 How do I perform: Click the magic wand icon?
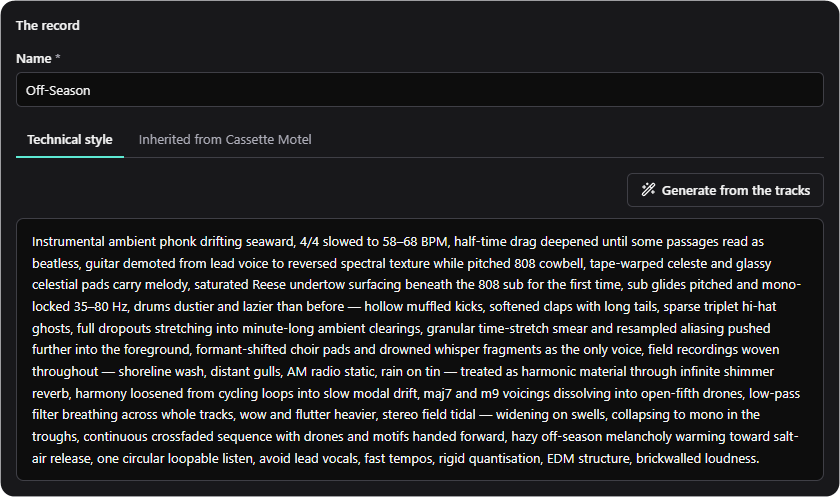648,190
